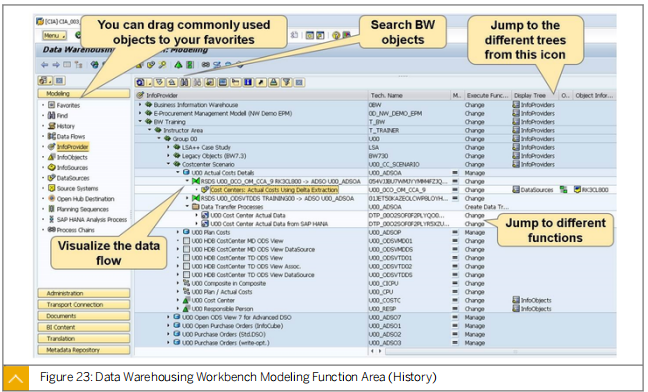Open the Menu button in the top bar
Screen dimensions: 648x392
pyautogui.click(x=55, y=36)
